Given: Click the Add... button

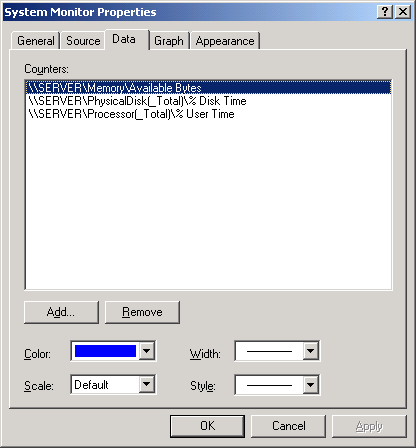Looking at the screenshot, I should pyautogui.click(x=61, y=312).
